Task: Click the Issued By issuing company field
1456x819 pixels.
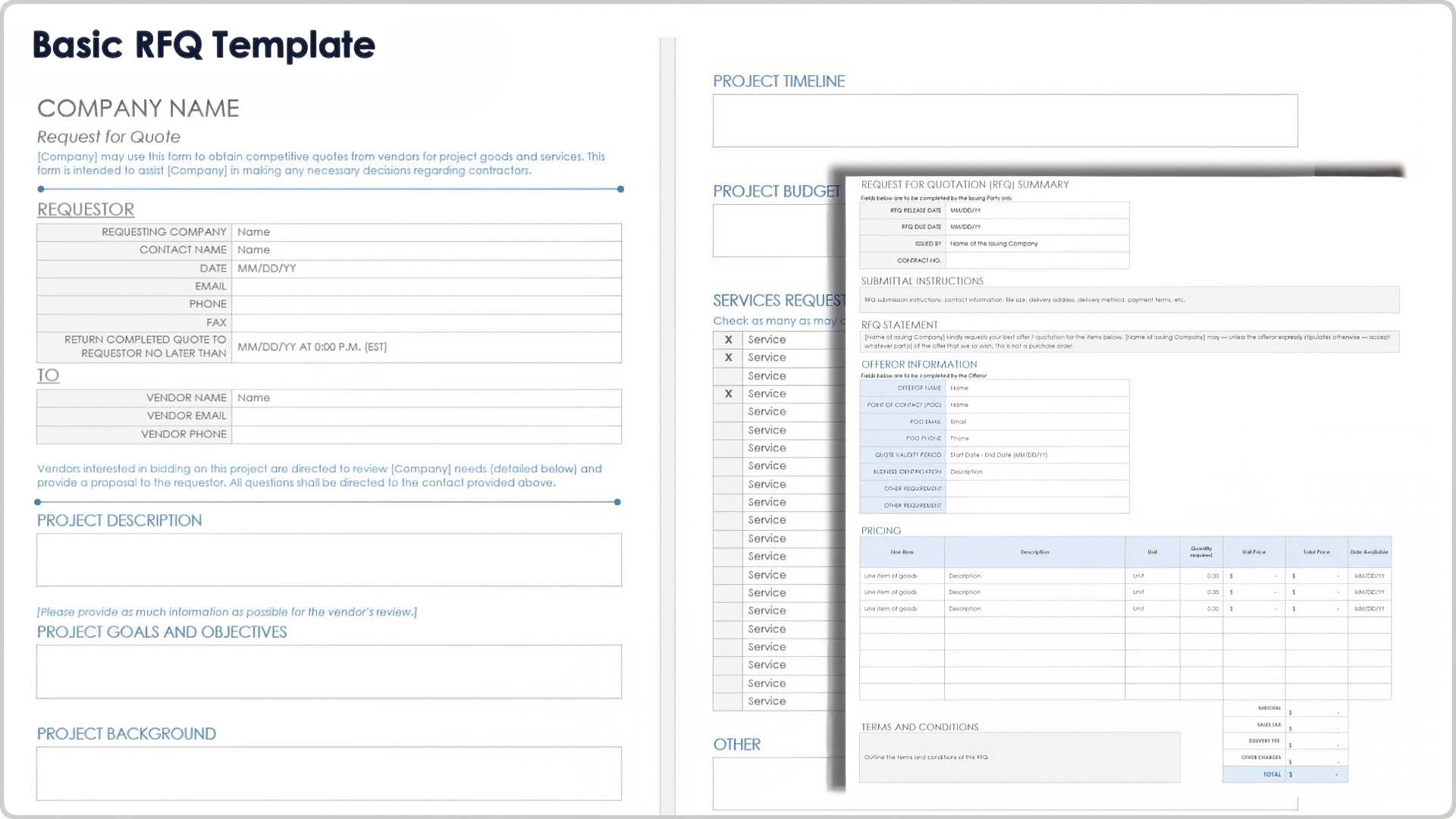Action: [x=1037, y=243]
